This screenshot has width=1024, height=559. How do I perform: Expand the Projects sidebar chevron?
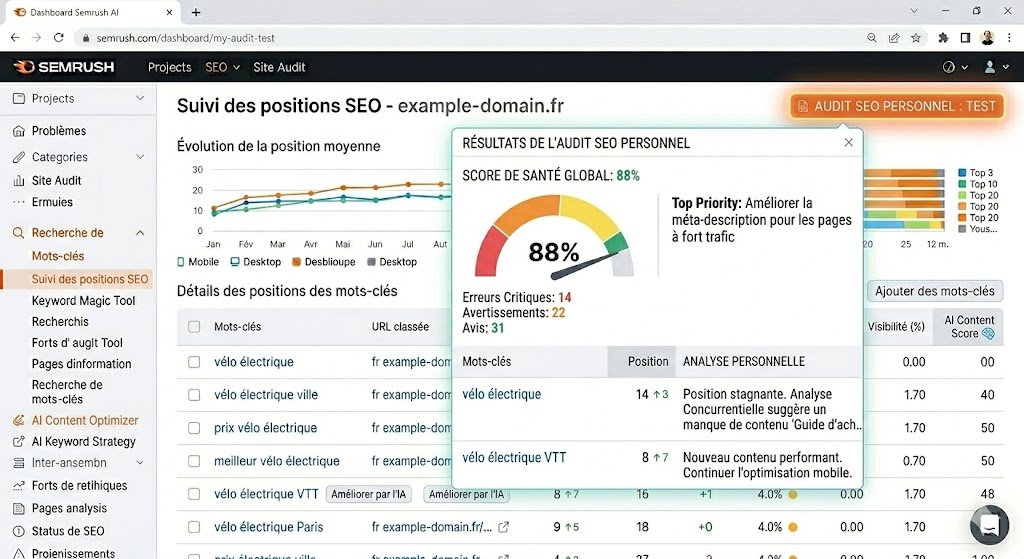[140, 98]
